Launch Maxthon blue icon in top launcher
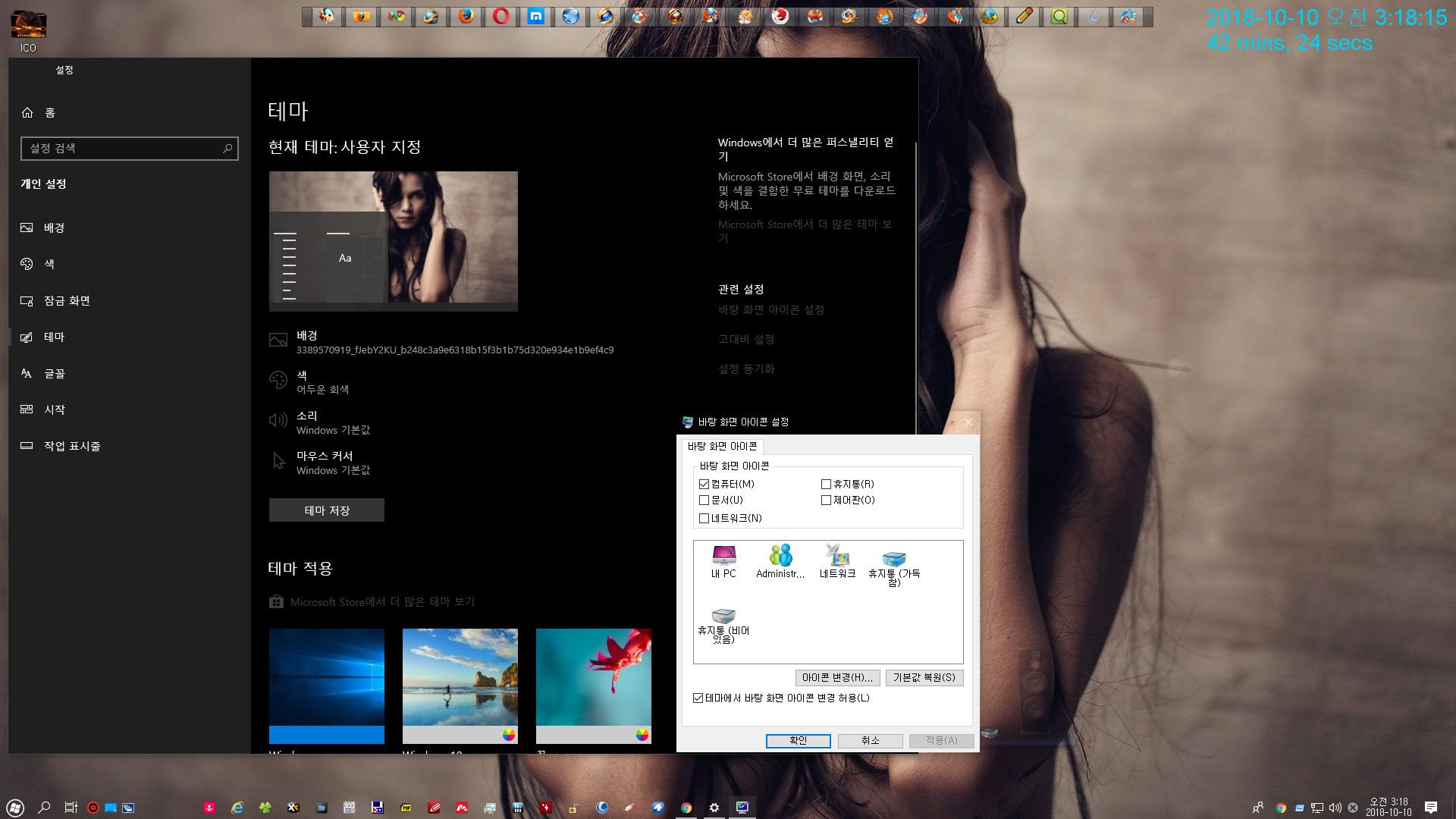This screenshot has width=1456, height=819. click(536, 17)
